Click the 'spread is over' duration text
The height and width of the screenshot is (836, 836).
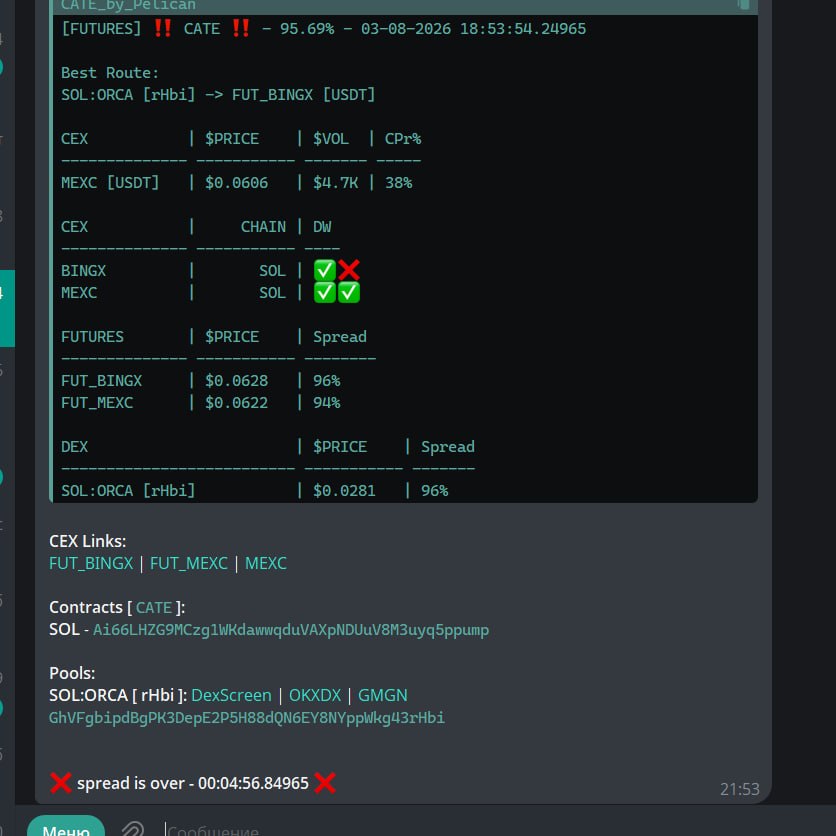pyautogui.click(x=193, y=783)
